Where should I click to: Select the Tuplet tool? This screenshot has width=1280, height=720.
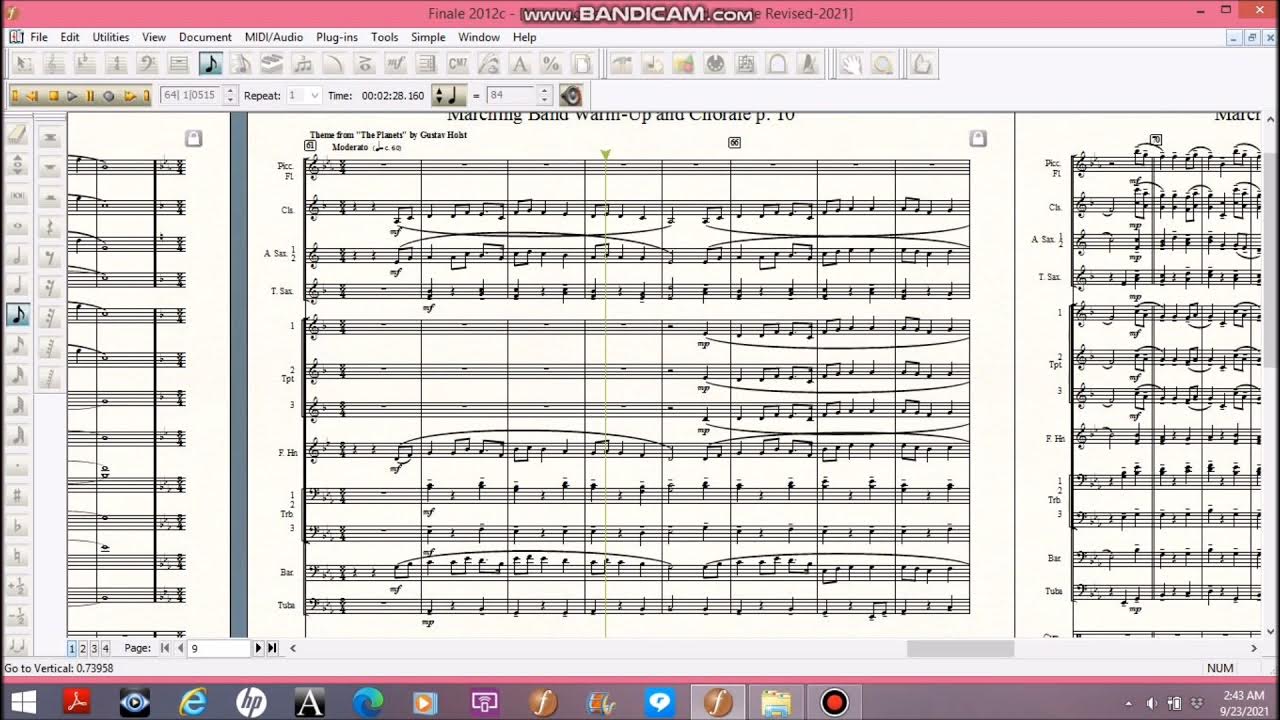(302, 64)
